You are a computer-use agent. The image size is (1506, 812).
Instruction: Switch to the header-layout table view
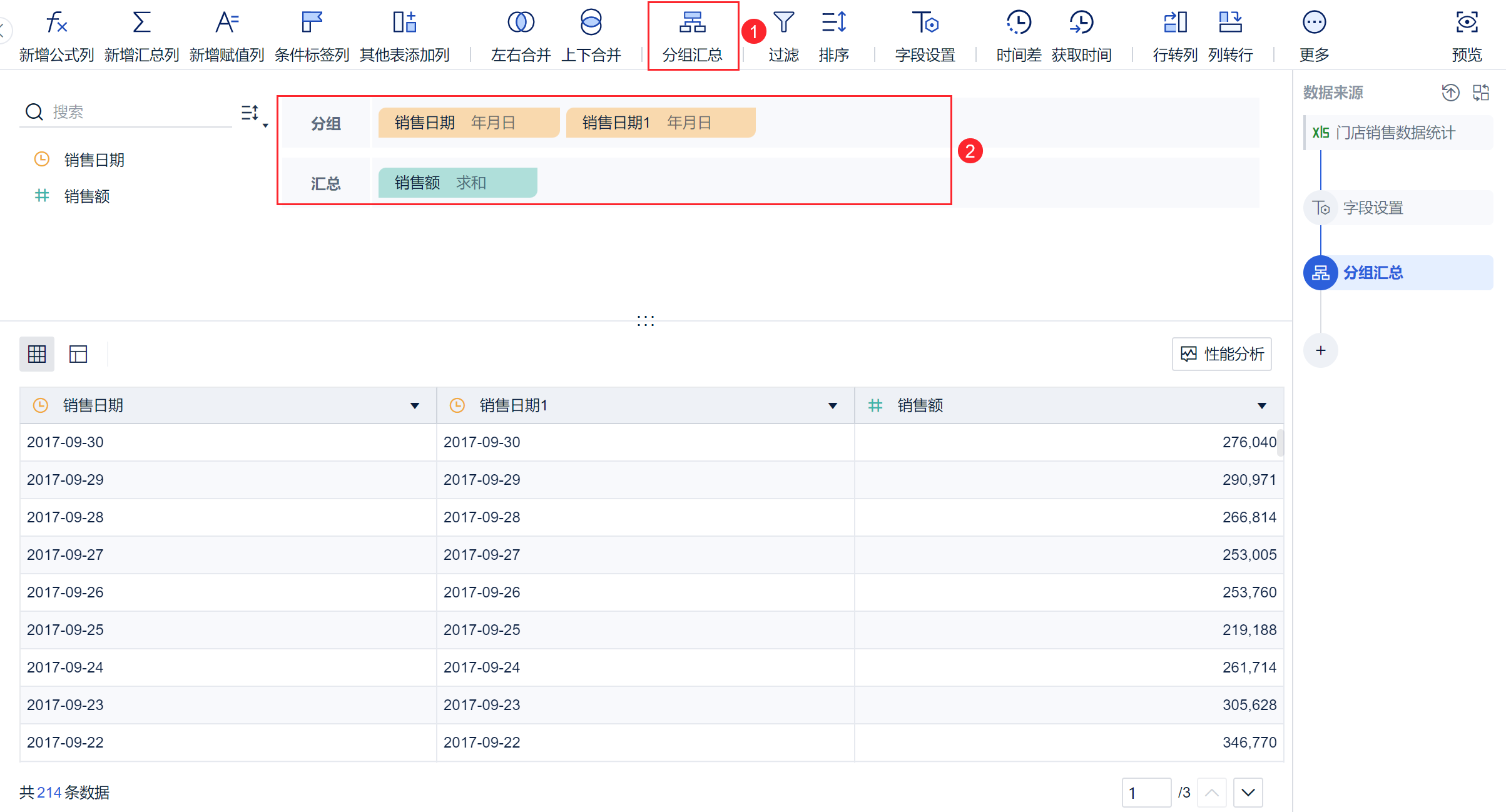click(x=78, y=354)
